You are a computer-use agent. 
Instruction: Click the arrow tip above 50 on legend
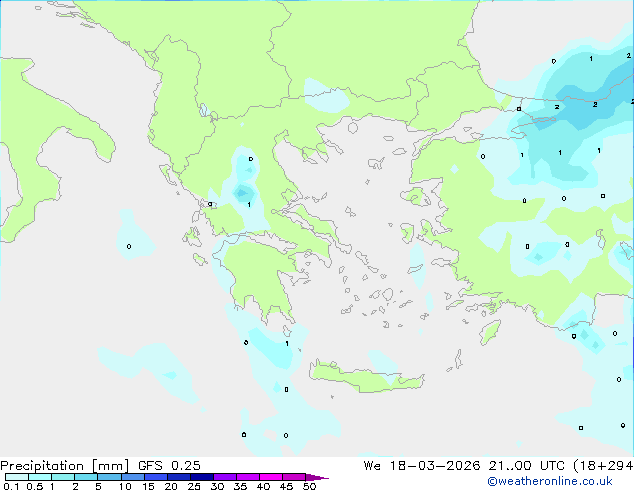pyautogui.click(x=317, y=477)
